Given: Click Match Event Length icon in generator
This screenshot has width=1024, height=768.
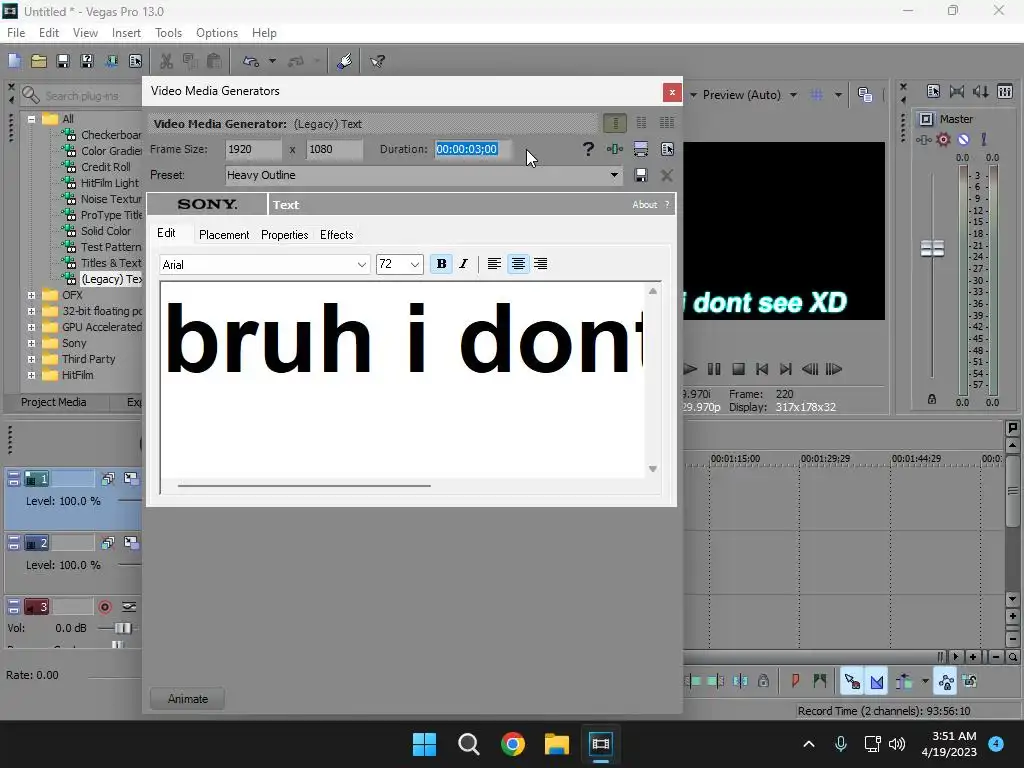Looking at the screenshot, I should click(641, 150).
